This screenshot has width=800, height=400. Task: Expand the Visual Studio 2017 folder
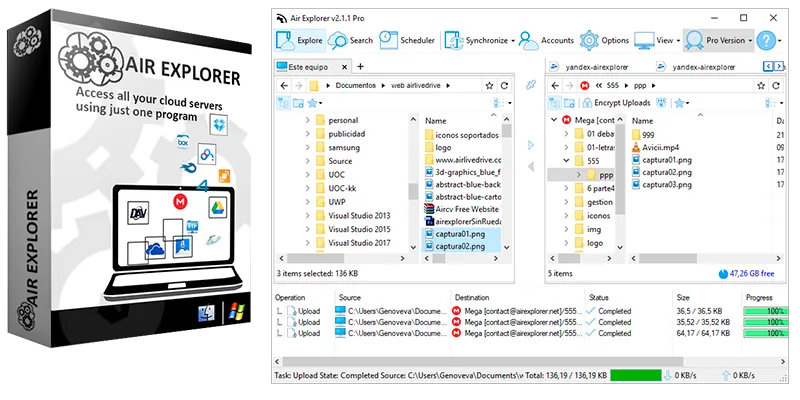coord(307,243)
